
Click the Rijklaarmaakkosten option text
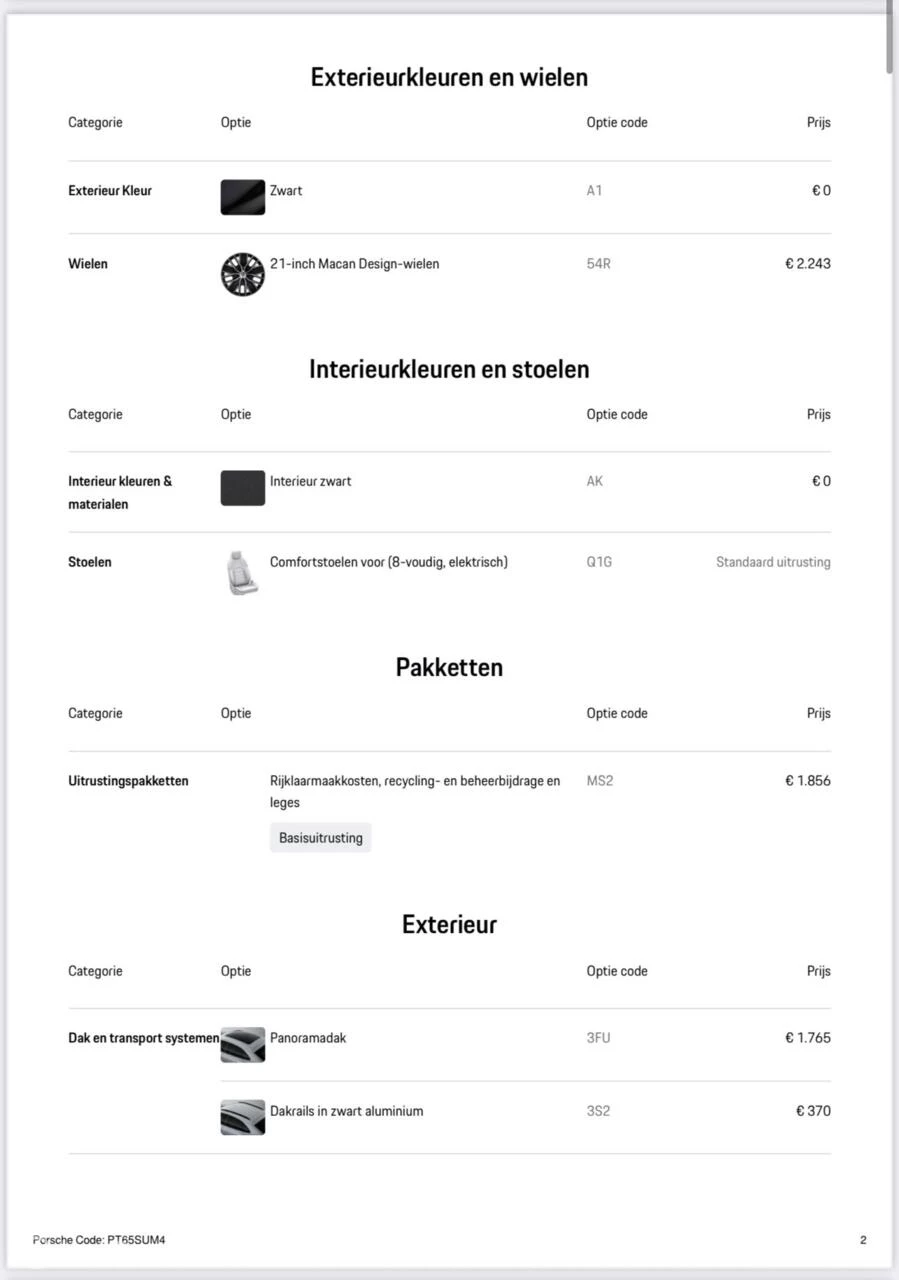414,781
